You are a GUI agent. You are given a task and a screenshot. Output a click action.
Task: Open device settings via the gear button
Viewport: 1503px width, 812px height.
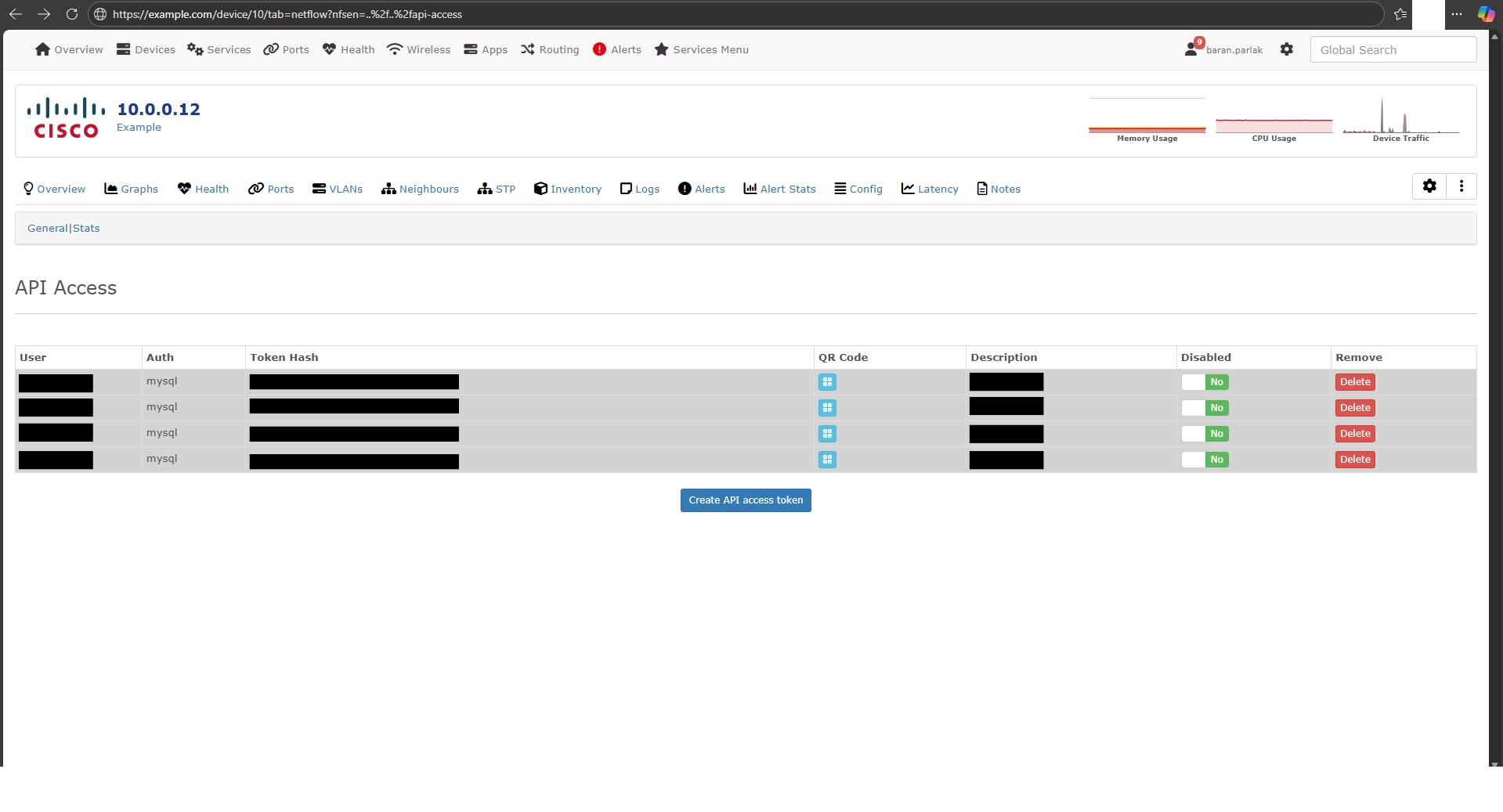coord(1429,186)
